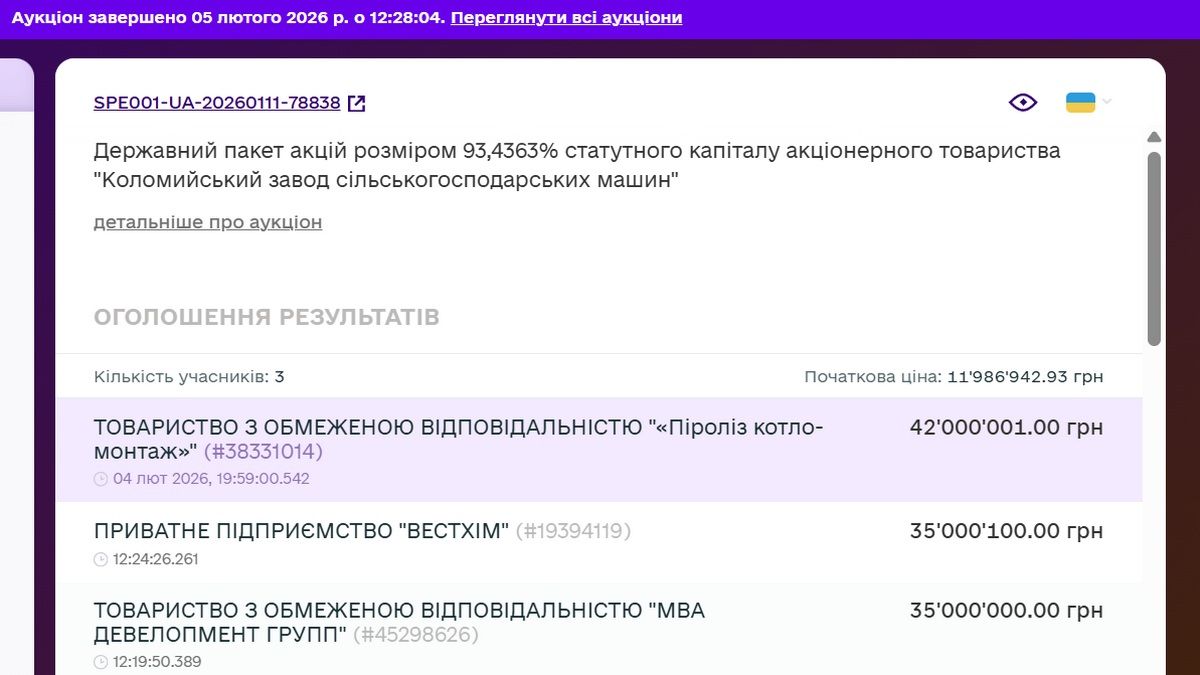Select the highlighted Піроліз котломонтаж winning bid row
This screenshot has height=675, width=1200.
tap(600, 448)
